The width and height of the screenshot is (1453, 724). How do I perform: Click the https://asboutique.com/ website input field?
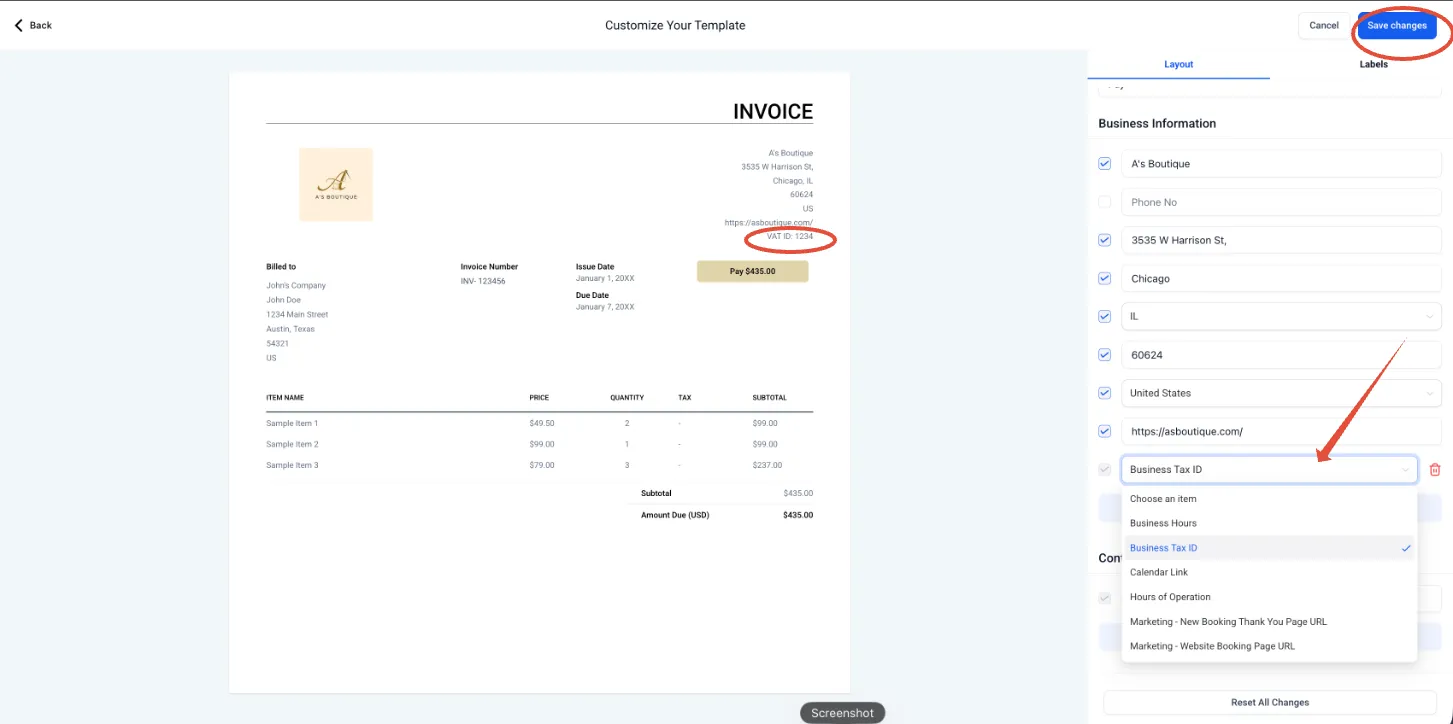click(x=1281, y=431)
